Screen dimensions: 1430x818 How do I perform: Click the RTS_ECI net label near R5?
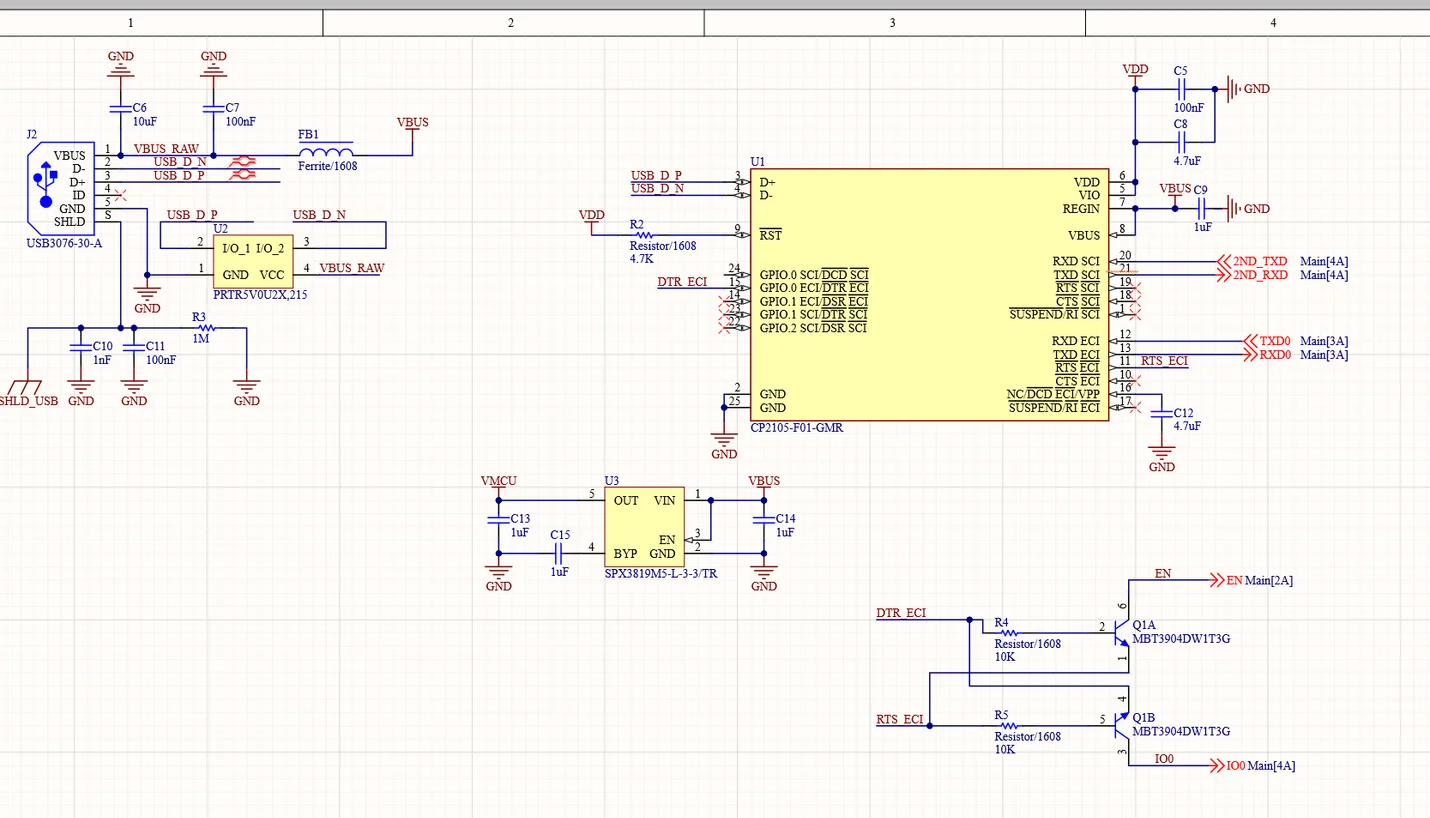pyautogui.click(x=900, y=719)
